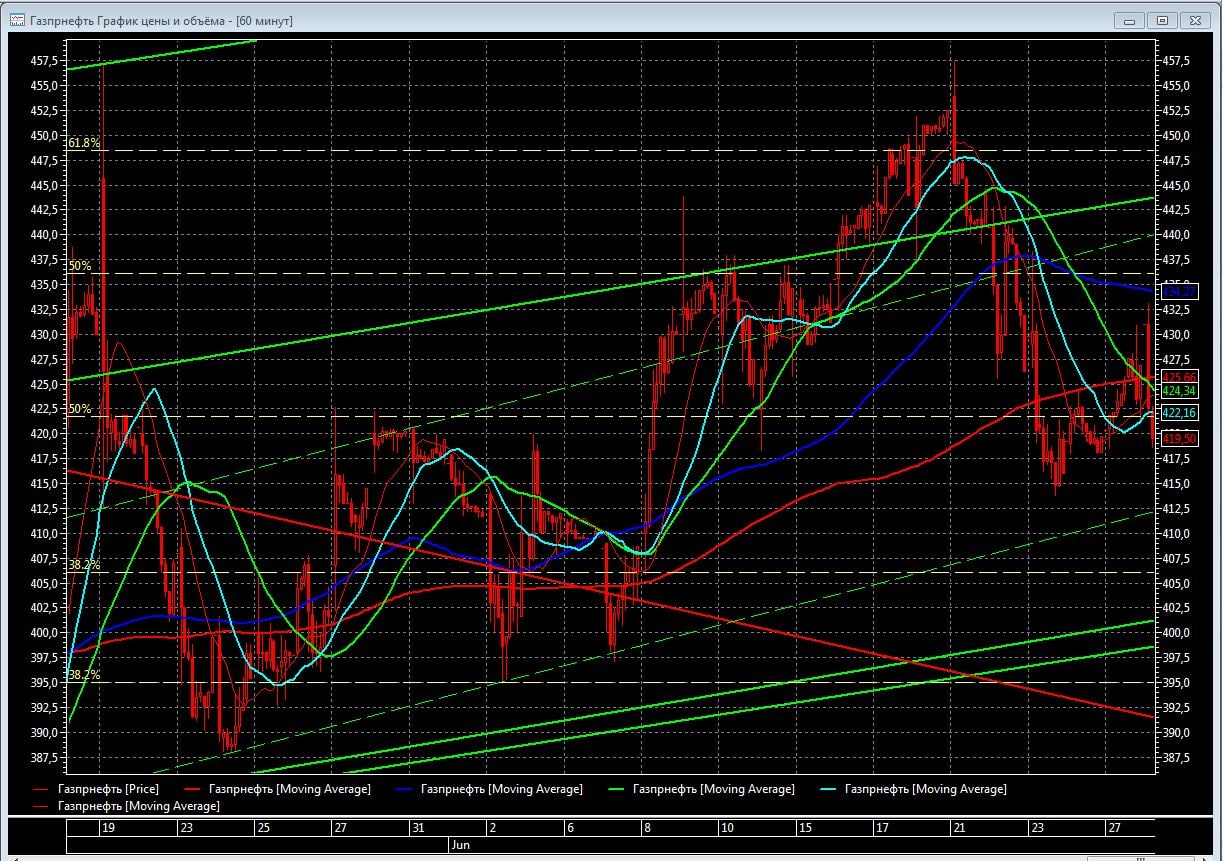Click date label 19 on time axis
This screenshot has height=861, width=1223.
pyautogui.click(x=108, y=828)
